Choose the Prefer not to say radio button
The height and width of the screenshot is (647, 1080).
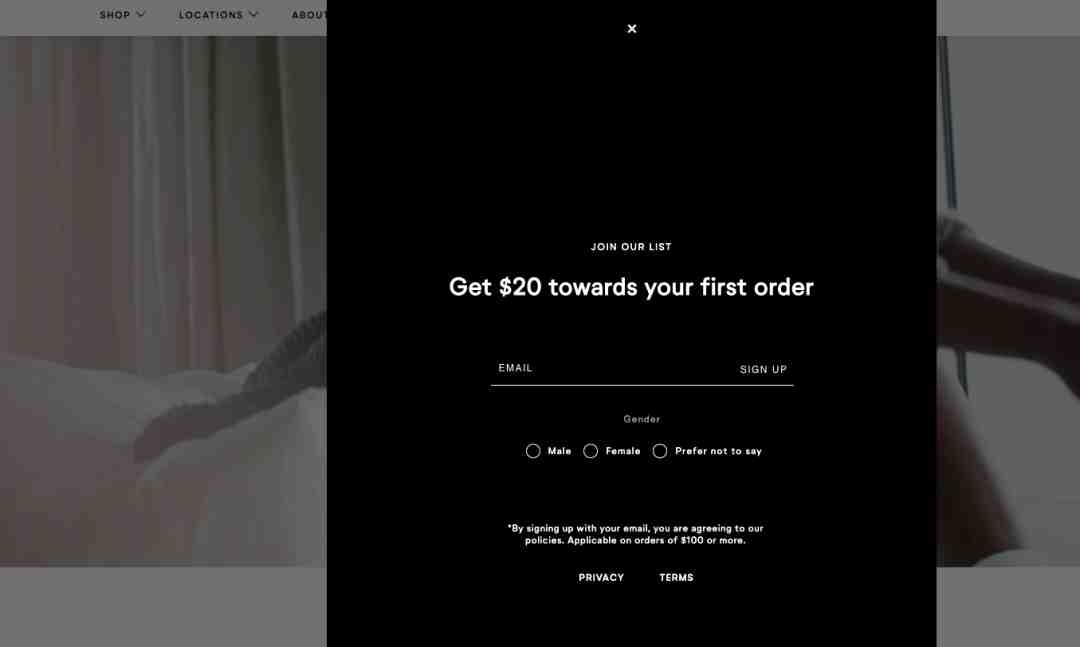[660, 451]
